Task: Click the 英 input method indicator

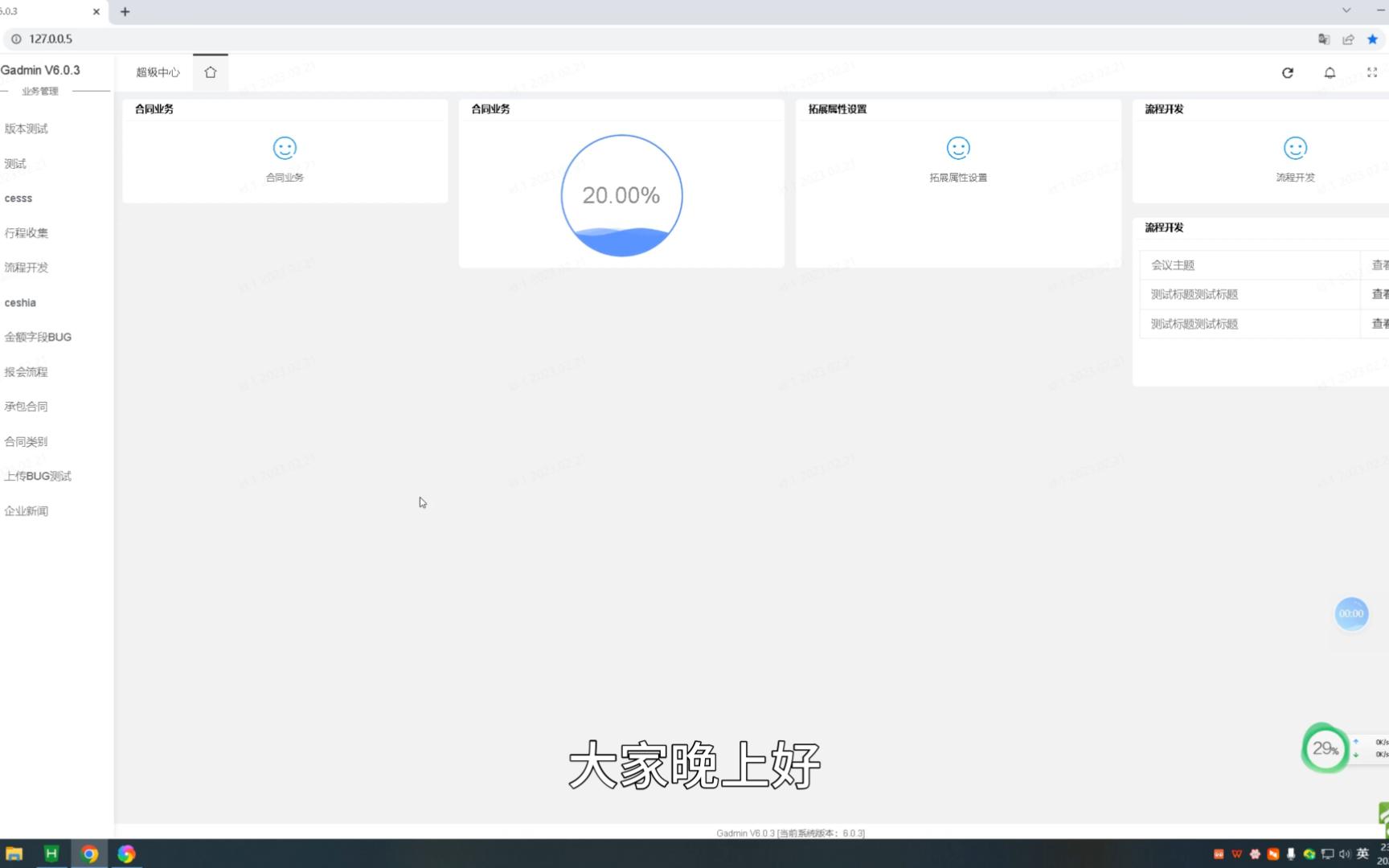Action: click(1362, 854)
